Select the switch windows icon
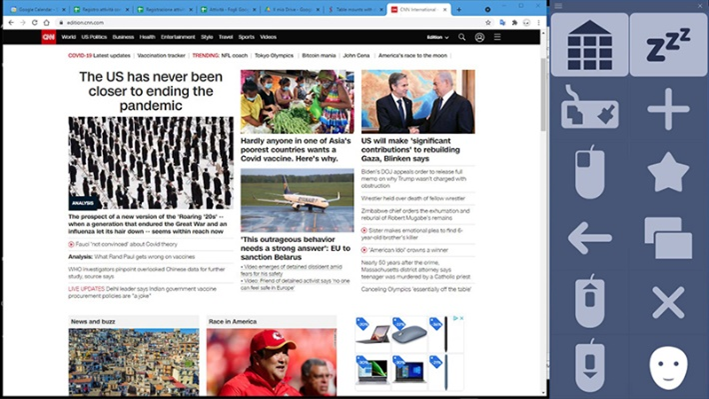The height and width of the screenshot is (399, 709). pyautogui.click(x=668, y=238)
